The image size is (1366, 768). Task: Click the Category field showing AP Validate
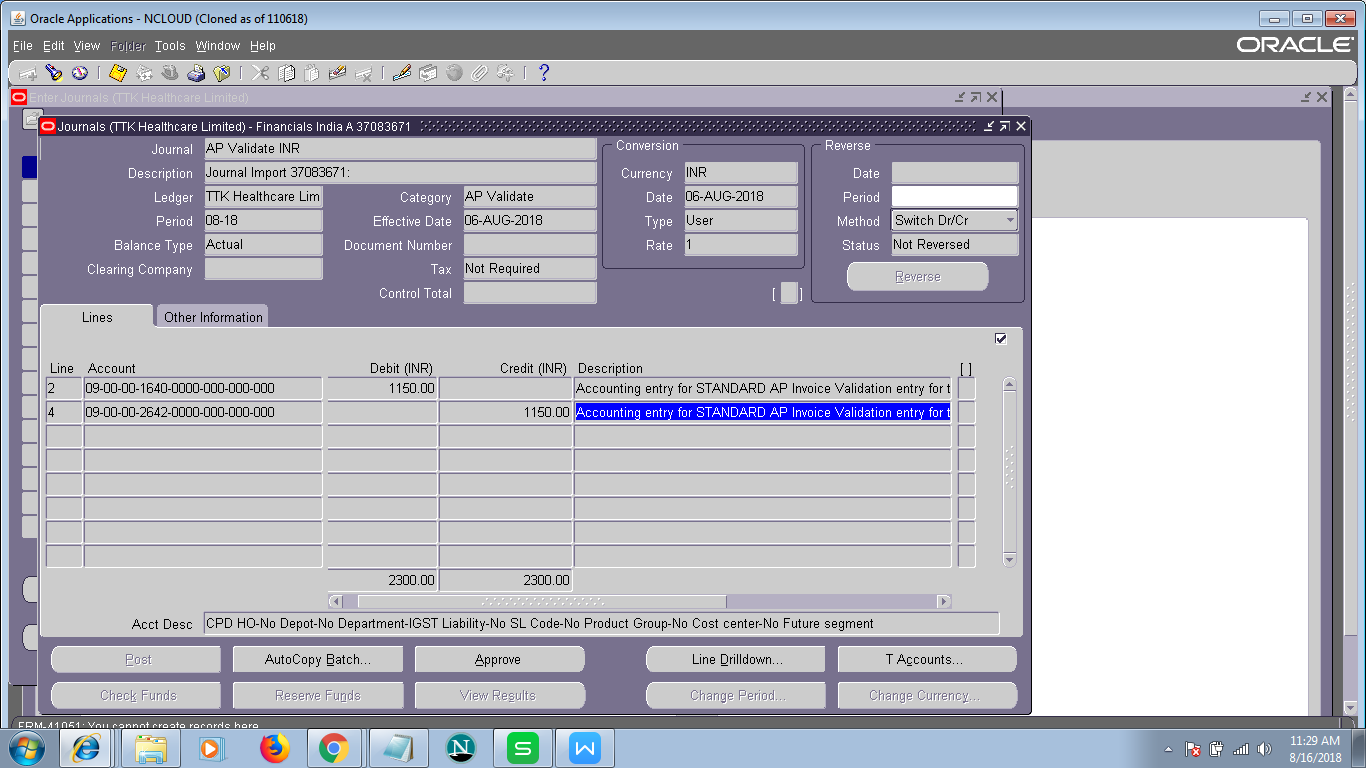[530, 197]
